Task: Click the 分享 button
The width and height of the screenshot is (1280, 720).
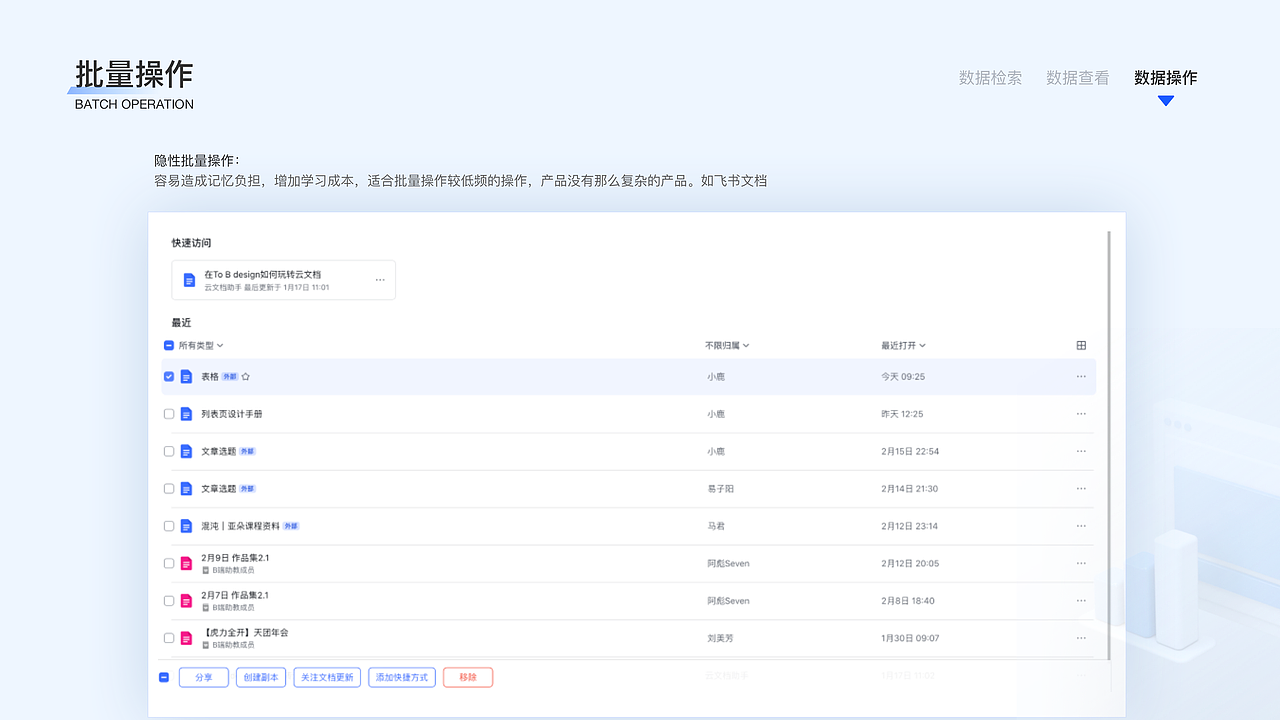Action: 203,677
